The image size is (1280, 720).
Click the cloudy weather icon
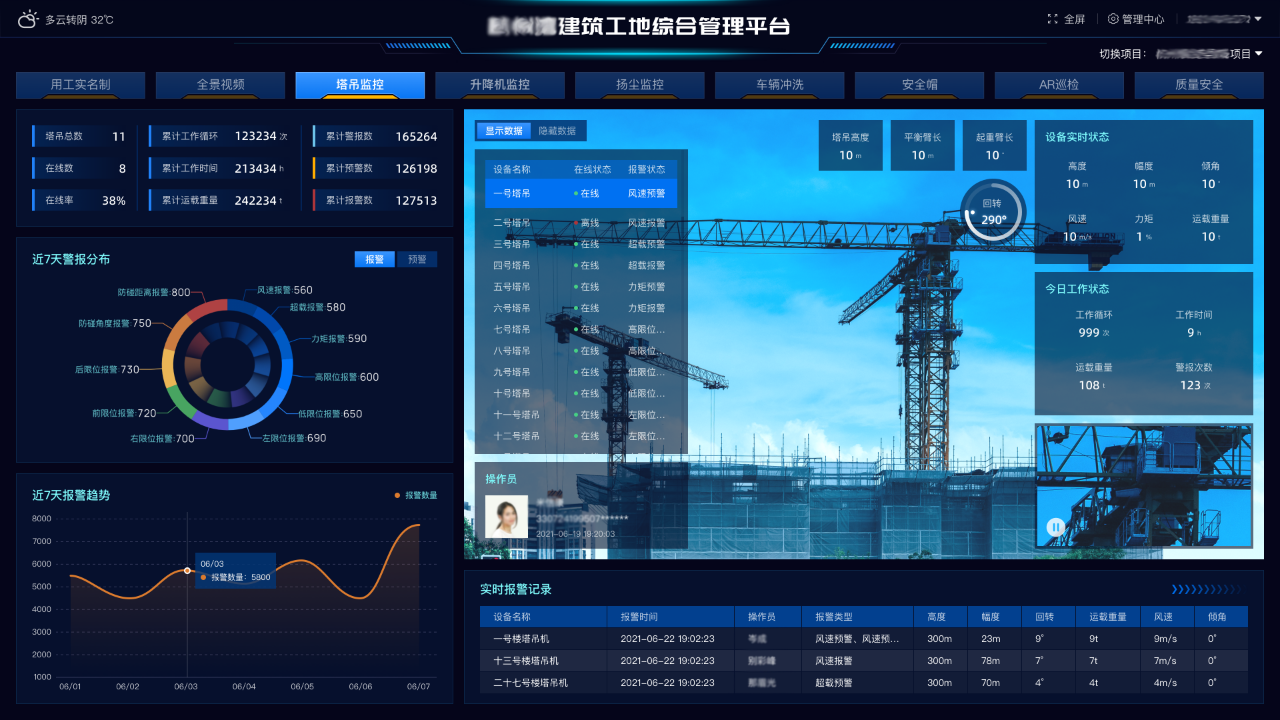tap(28, 19)
